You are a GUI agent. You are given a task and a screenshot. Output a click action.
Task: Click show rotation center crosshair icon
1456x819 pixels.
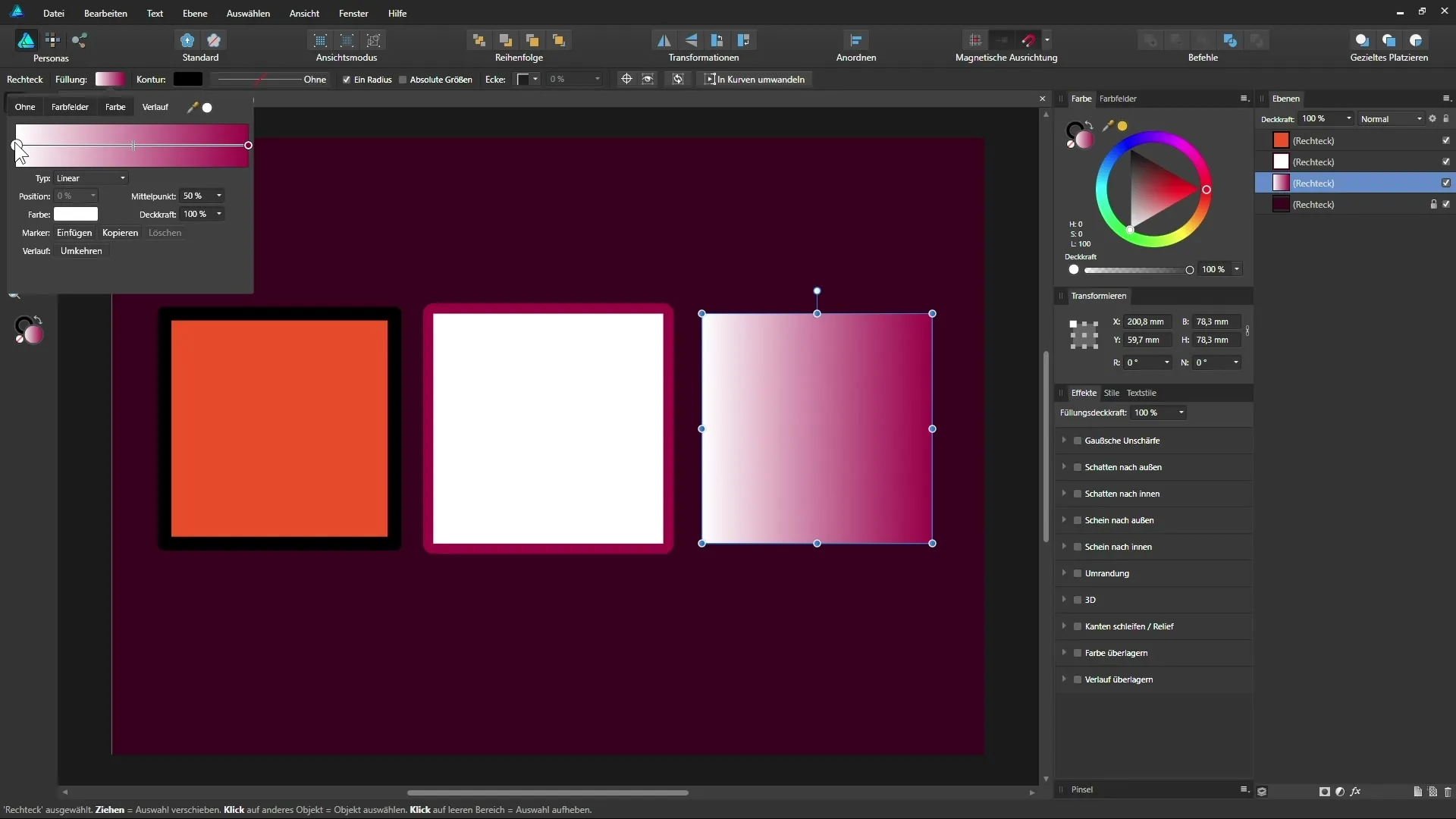tap(626, 79)
